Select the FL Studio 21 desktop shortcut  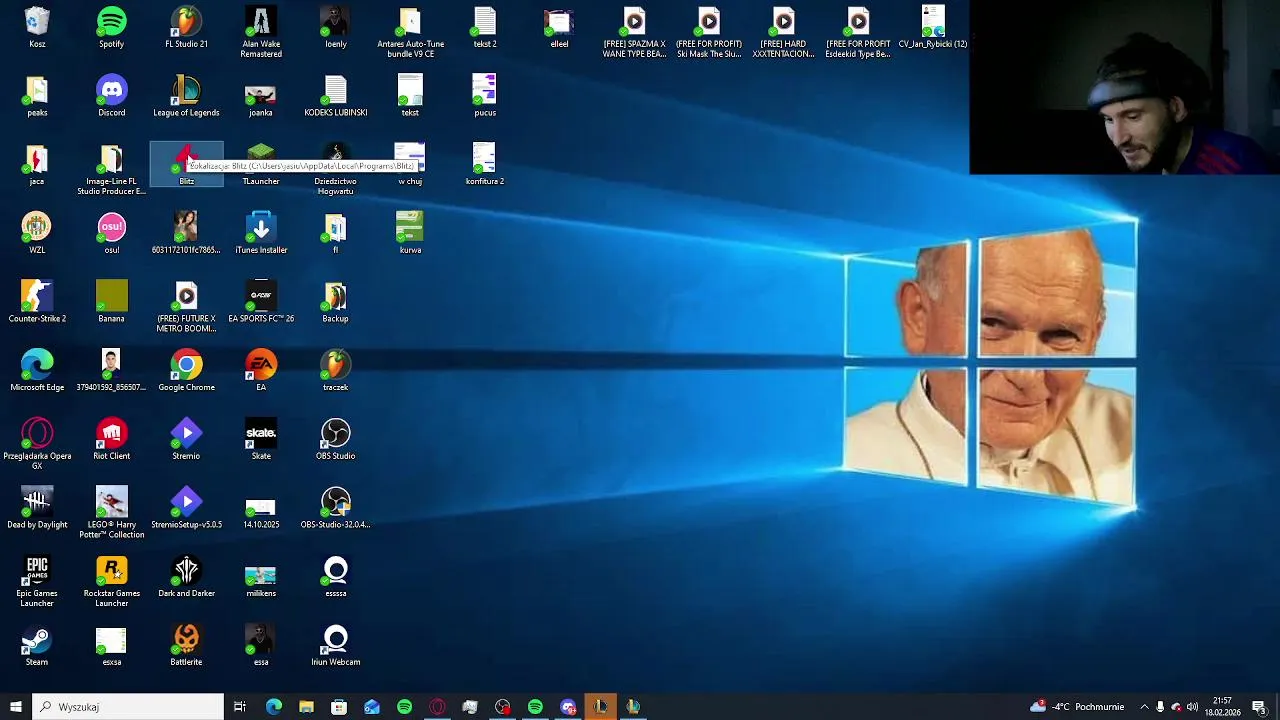[186, 28]
